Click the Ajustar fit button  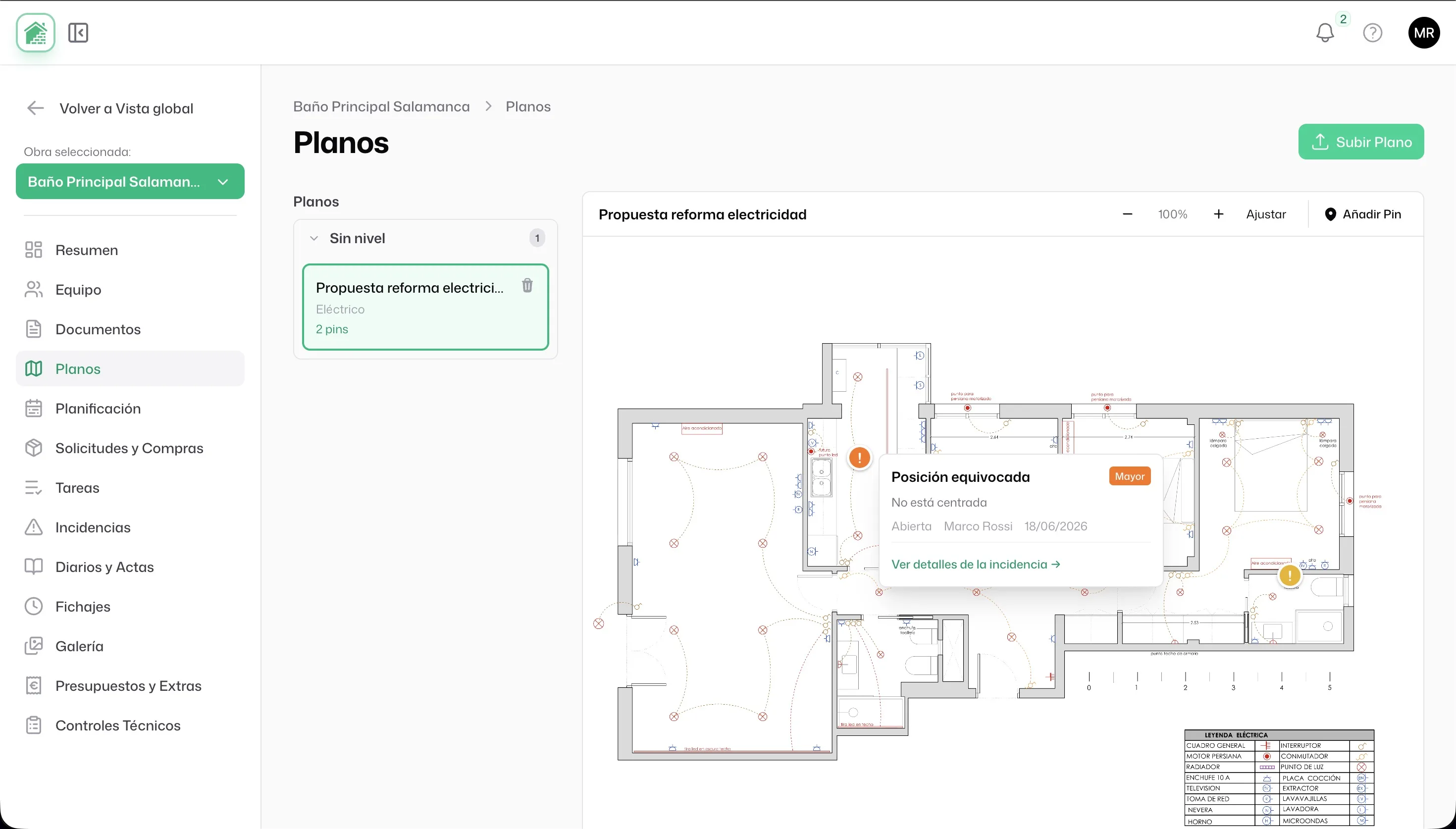[1265, 214]
